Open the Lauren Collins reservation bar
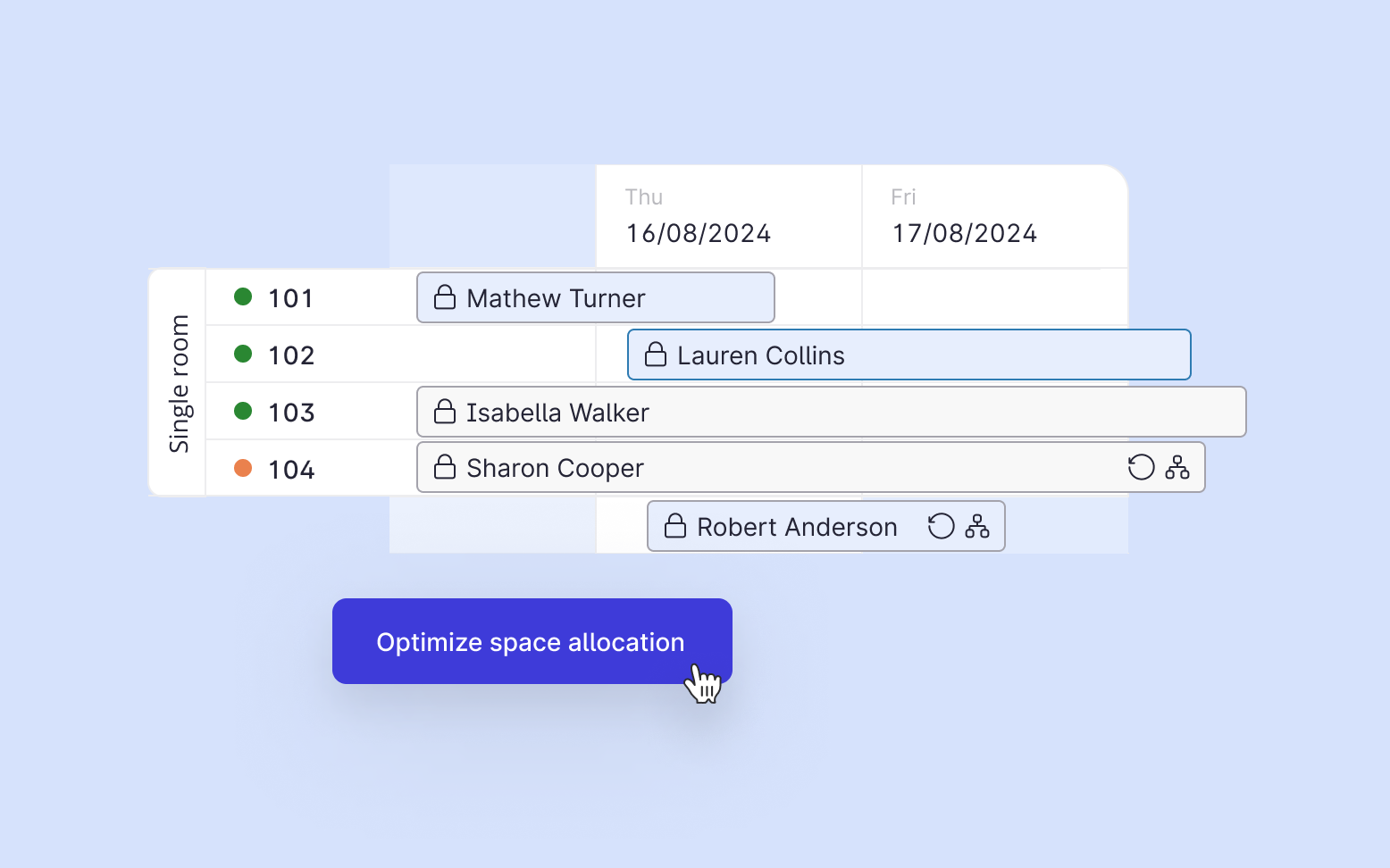The height and width of the screenshot is (868, 1390). [x=909, y=355]
